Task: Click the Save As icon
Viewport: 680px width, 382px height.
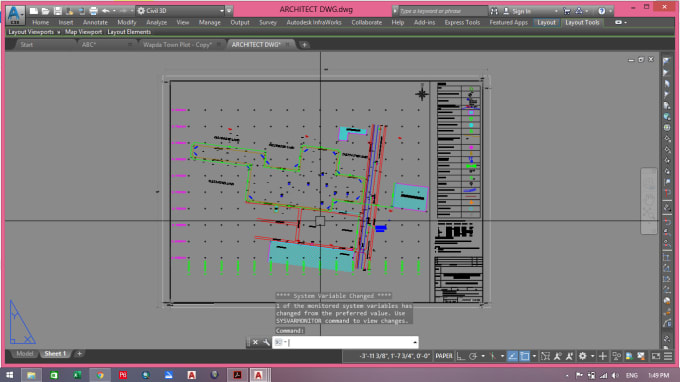Action: [x=69, y=11]
